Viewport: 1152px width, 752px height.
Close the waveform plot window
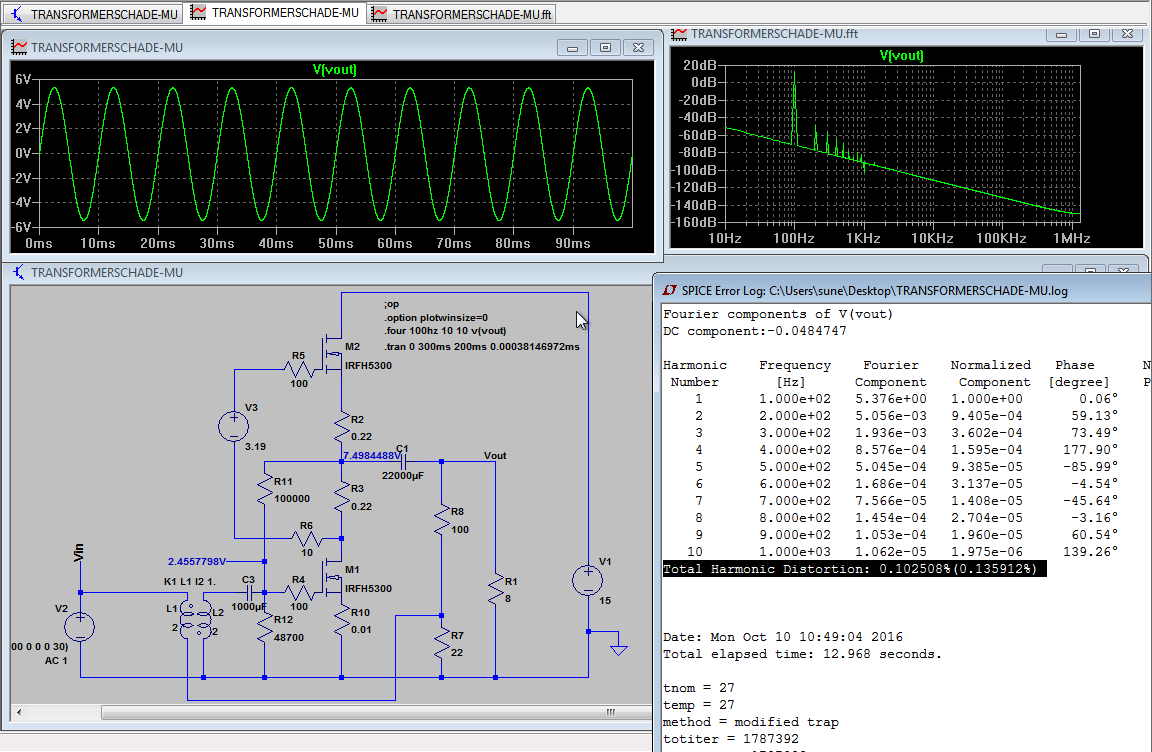(638, 48)
